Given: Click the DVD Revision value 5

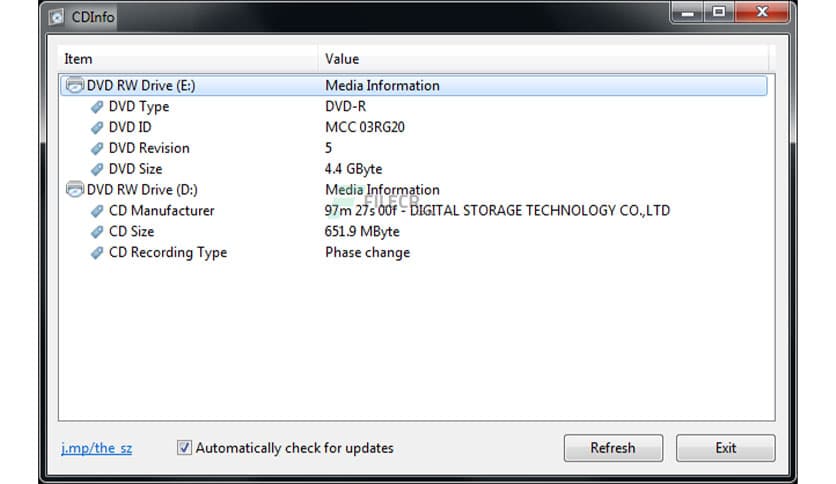Looking at the screenshot, I should (328, 148).
